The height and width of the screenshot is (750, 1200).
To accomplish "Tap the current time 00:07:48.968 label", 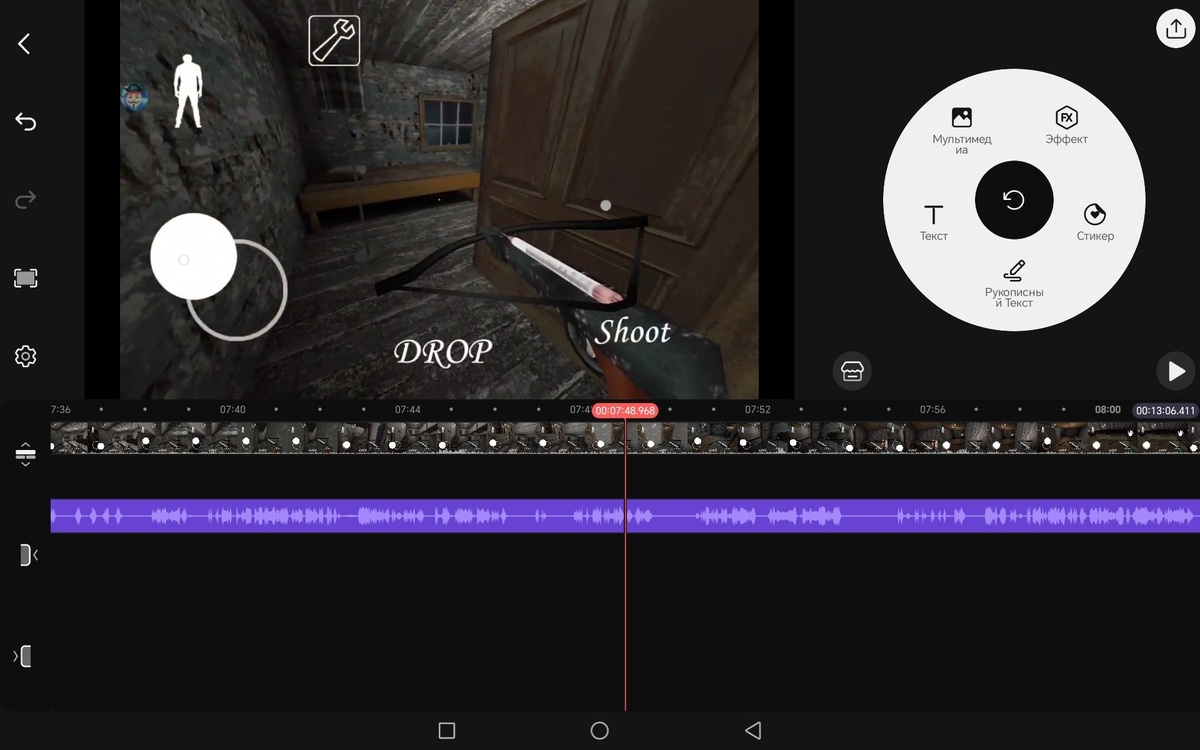I will tap(625, 411).
